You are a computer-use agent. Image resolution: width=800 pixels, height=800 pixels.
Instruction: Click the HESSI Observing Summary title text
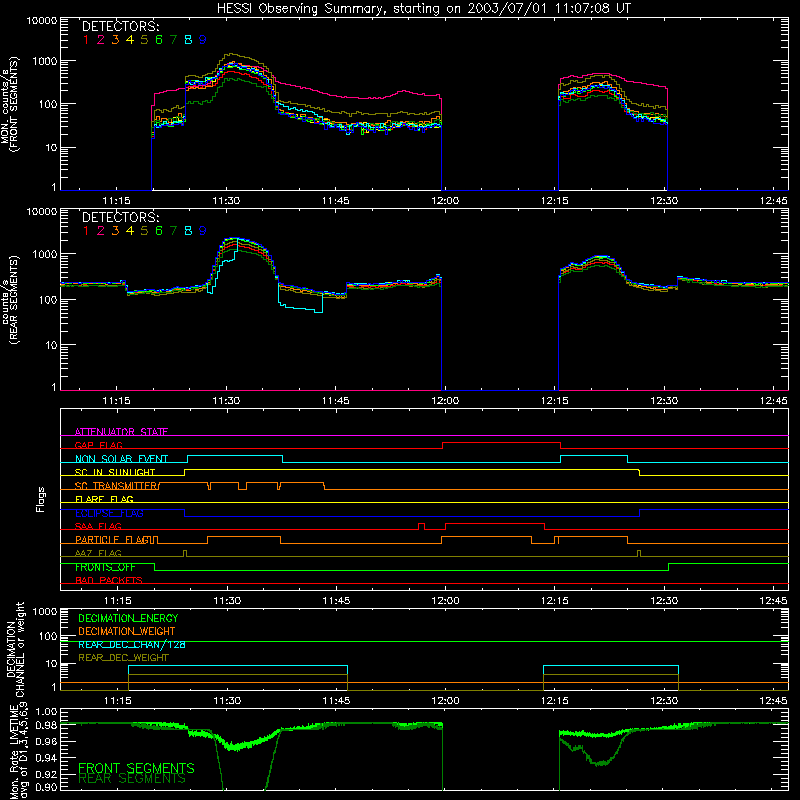coord(424,9)
